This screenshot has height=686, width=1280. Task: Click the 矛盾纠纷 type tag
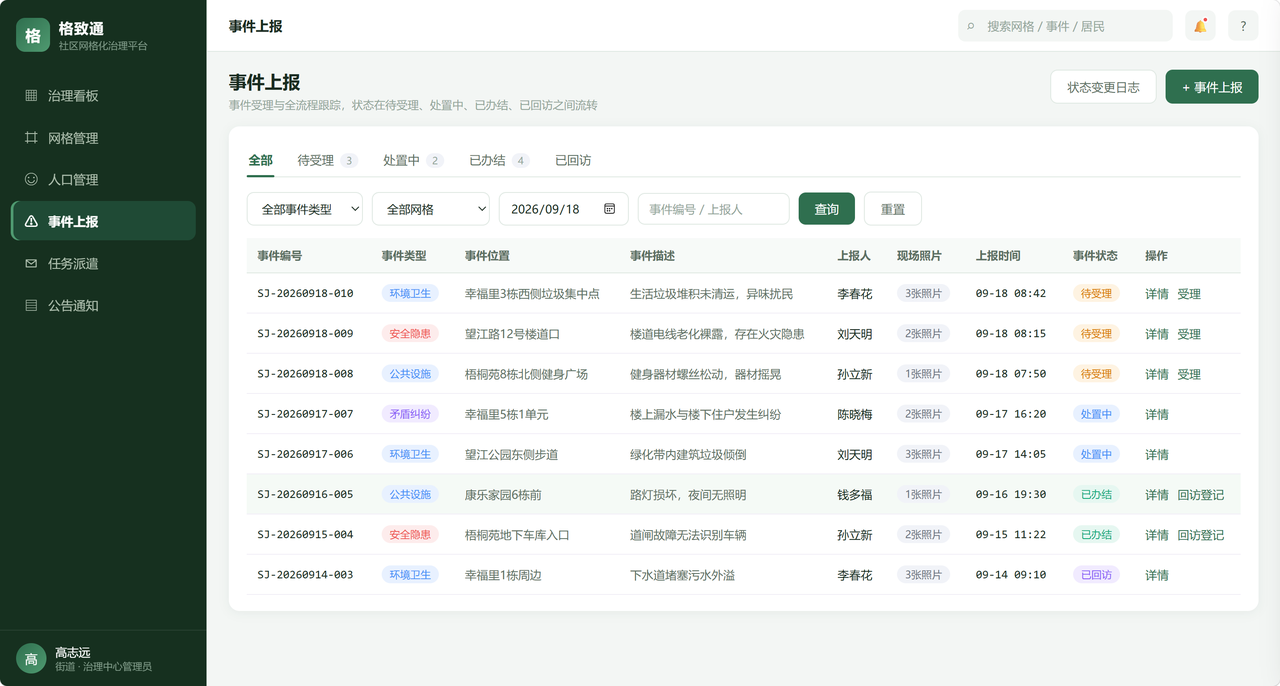pos(411,414)
